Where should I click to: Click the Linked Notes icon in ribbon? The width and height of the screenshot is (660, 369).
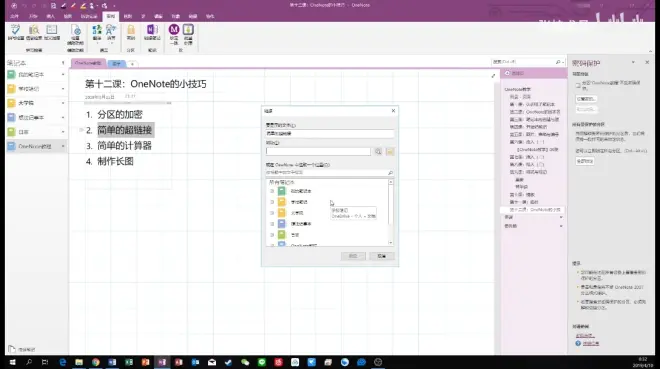click(x=152, y=32)
